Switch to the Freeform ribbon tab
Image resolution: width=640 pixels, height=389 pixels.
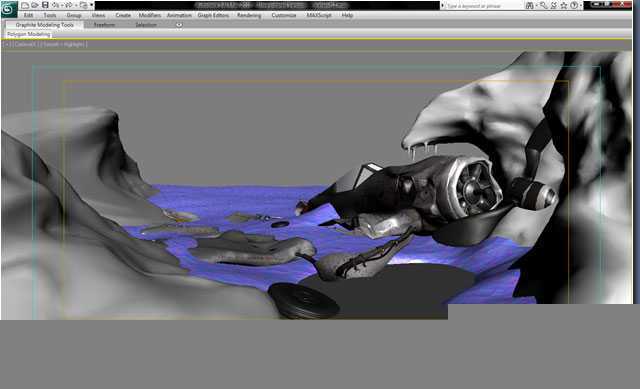[x=104, y=25]
